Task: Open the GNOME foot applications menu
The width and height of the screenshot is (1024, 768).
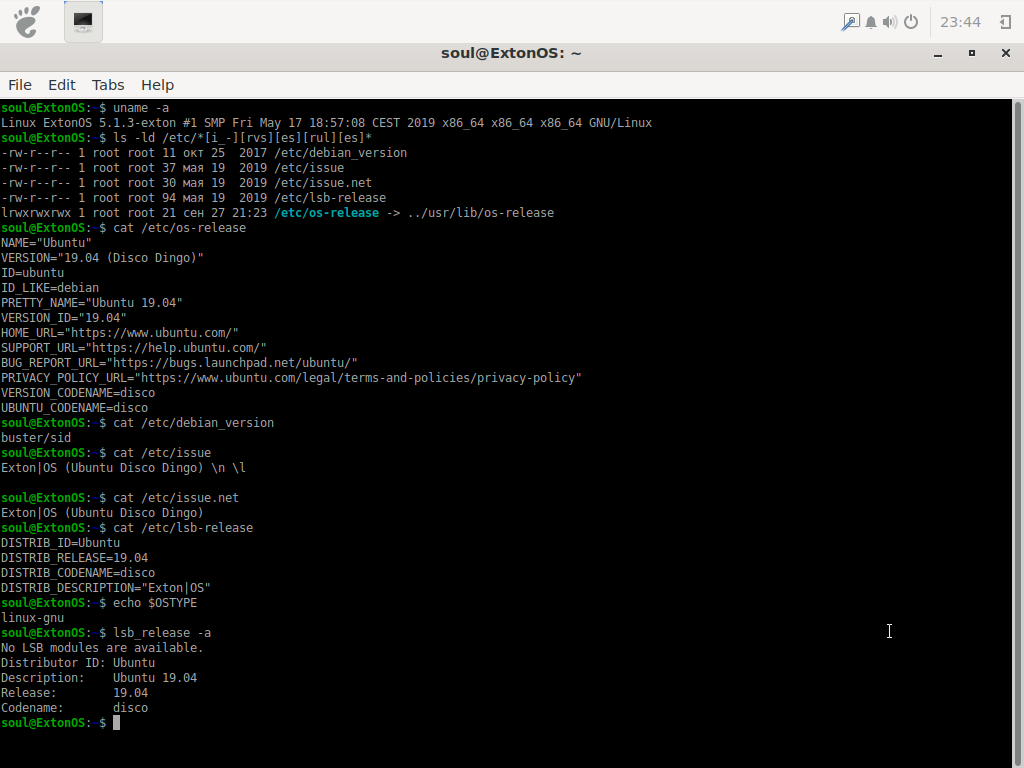Action: tap(27, 22)
